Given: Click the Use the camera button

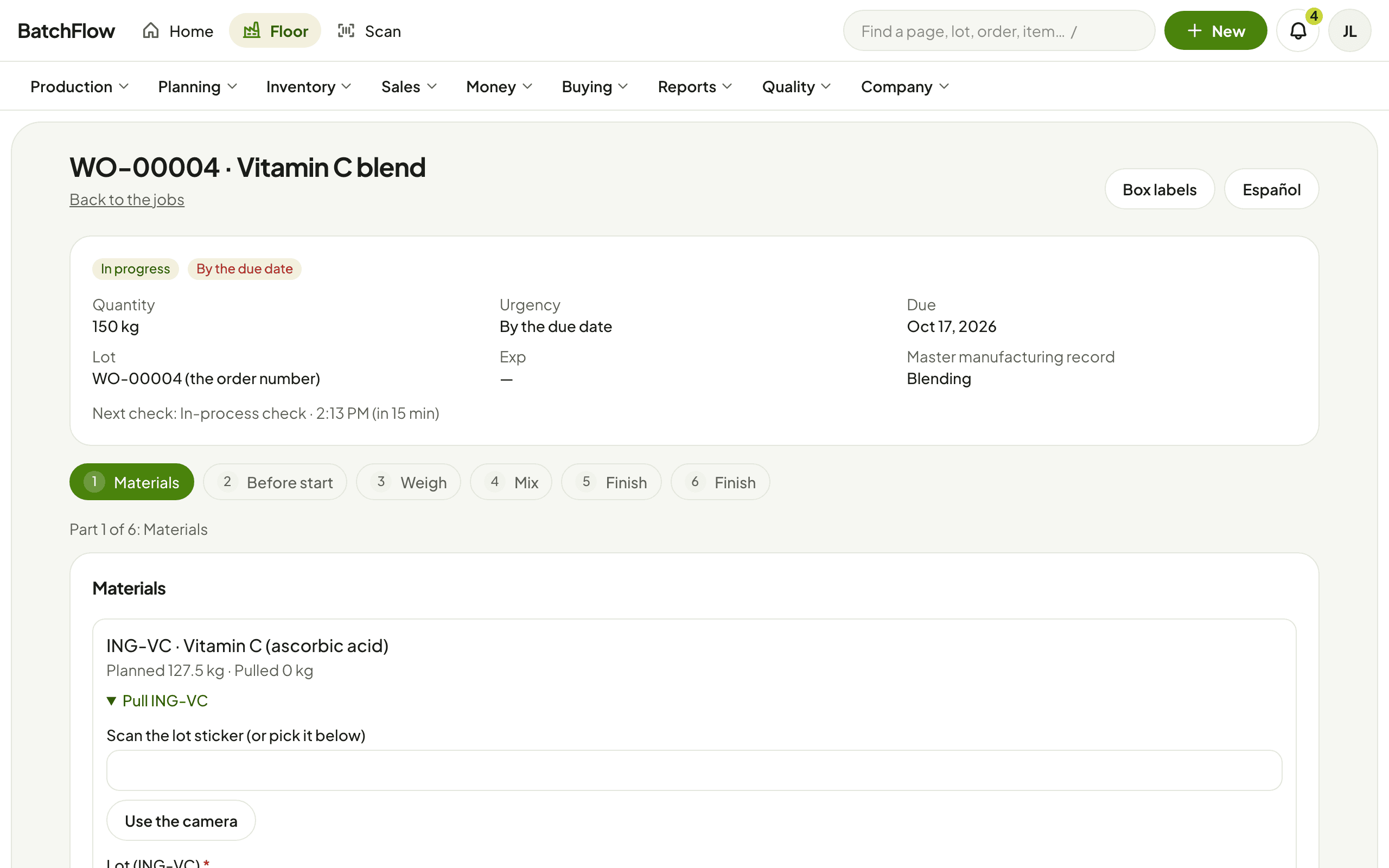Looking at the screenshot, I should (x=181, y=820).
